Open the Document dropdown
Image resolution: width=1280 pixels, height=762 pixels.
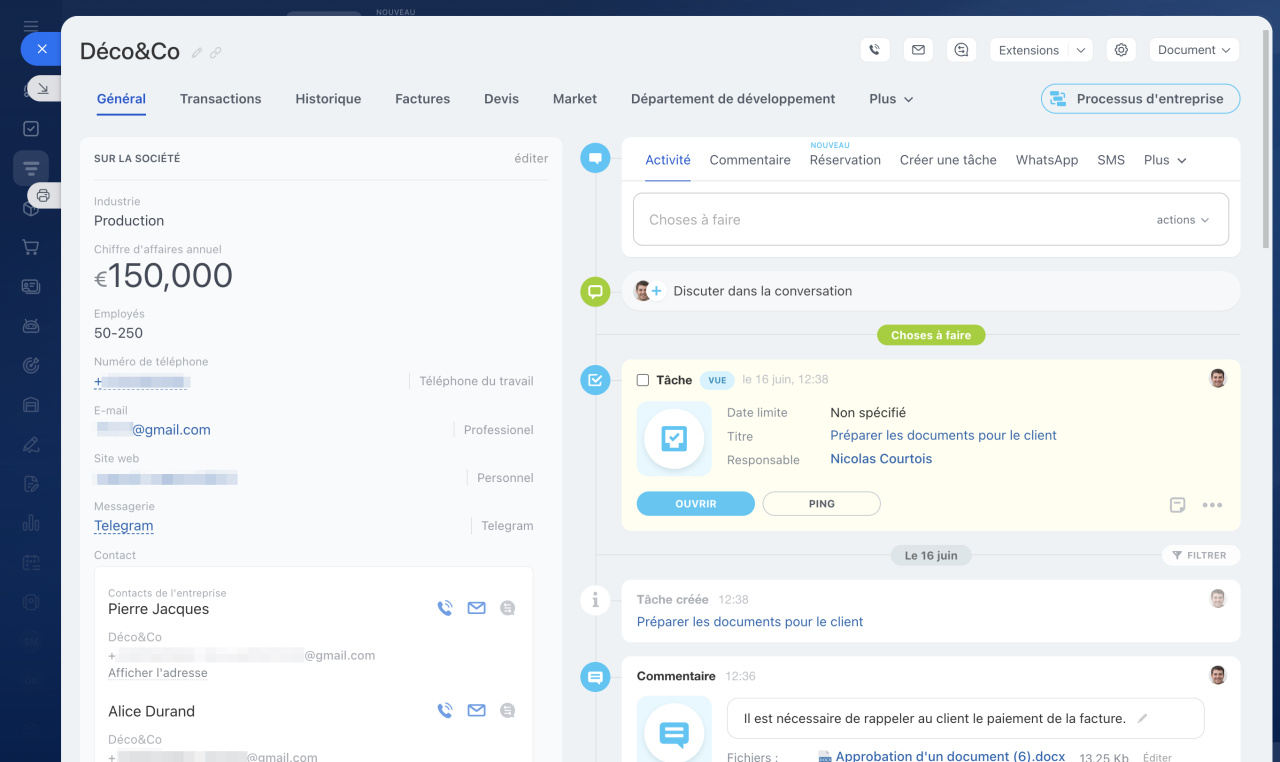pos(1194,50)
